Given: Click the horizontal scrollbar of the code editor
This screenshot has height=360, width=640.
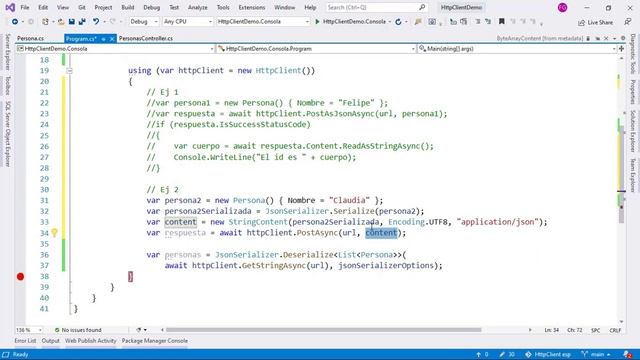Looking at the screenshot, I should point(323,330).
